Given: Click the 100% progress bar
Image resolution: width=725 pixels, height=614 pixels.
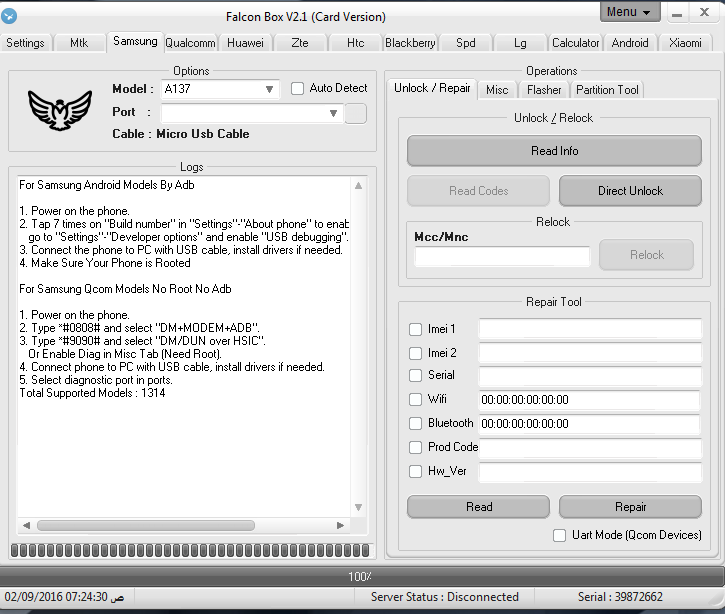Looking at the screenshot, I should [360, 577].
